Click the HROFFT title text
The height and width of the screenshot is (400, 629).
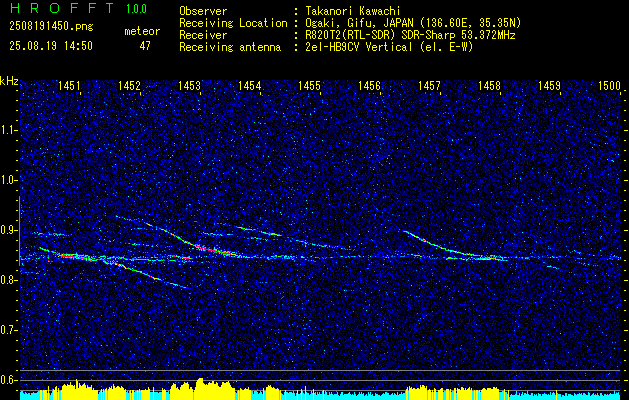pos(63,8)
